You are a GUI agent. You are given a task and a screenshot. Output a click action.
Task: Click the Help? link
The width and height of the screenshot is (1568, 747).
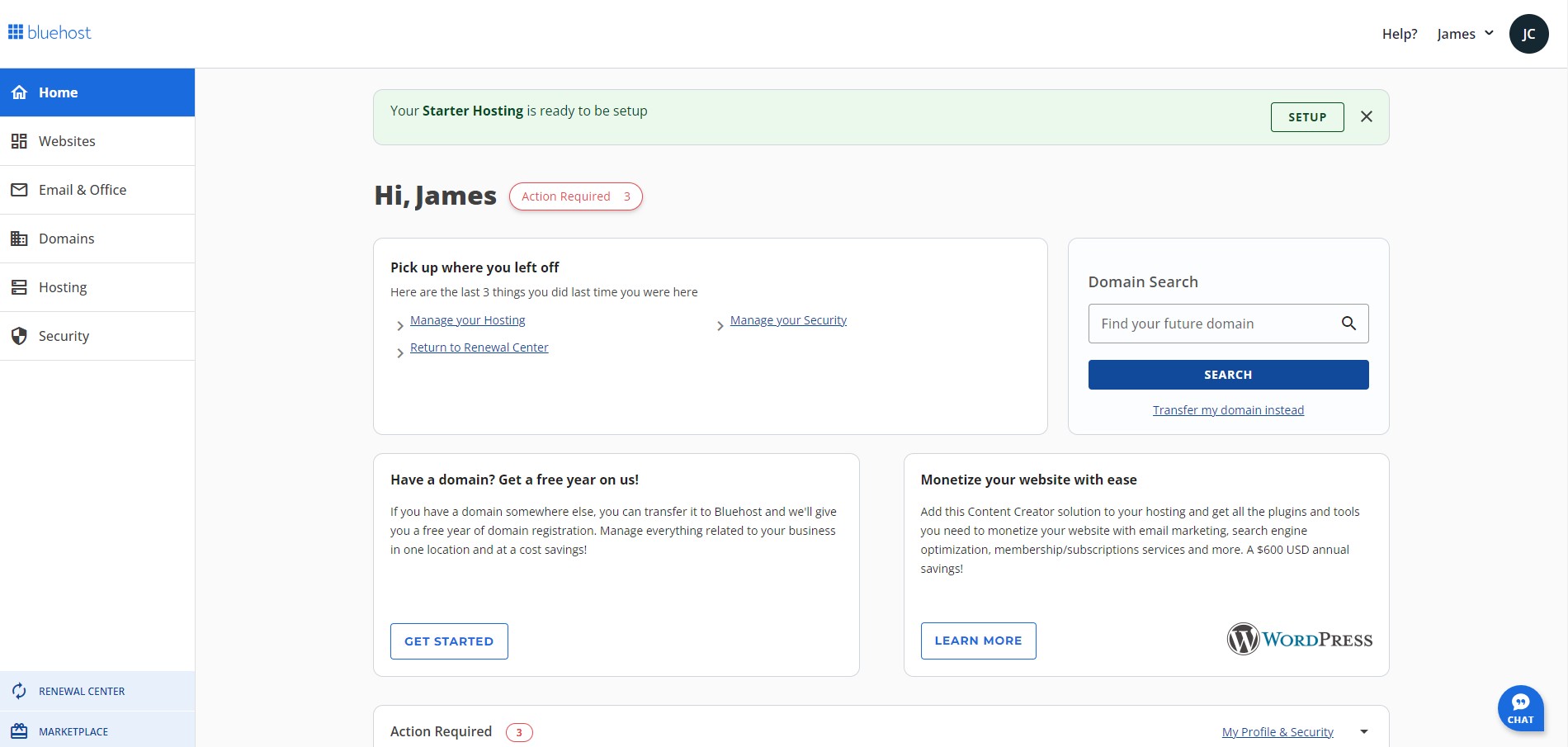click(1400, 34)
